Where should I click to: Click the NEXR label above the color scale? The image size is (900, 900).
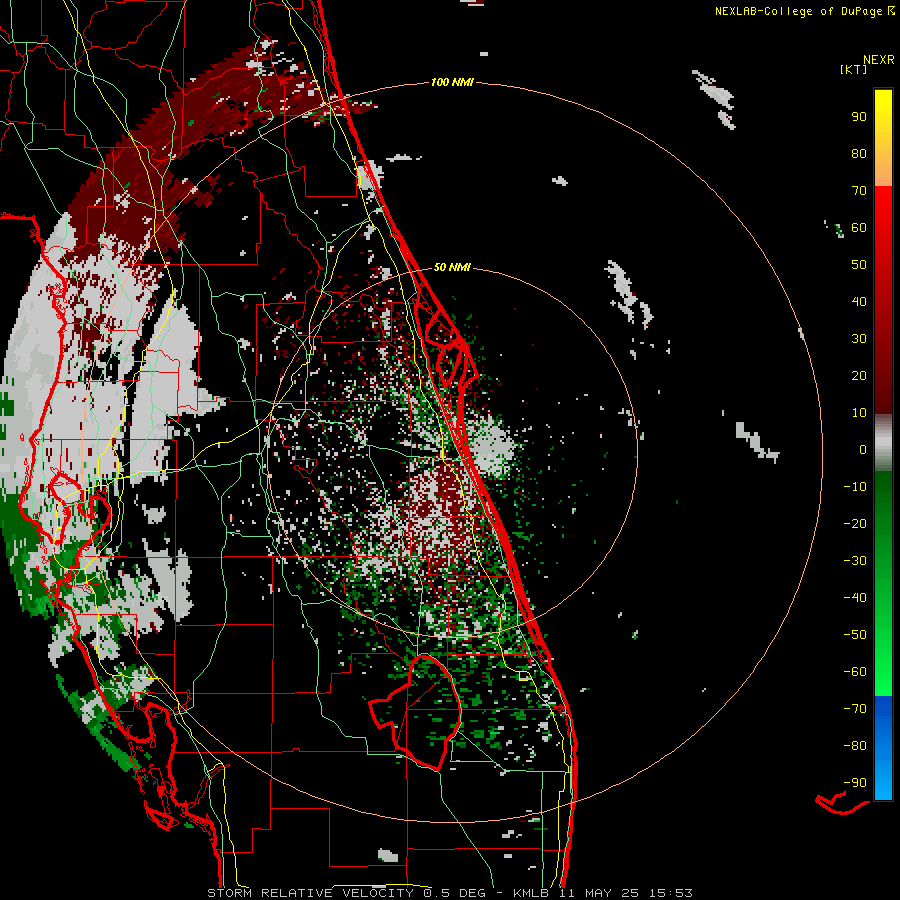pyautogui.click(x=879, y=60)
